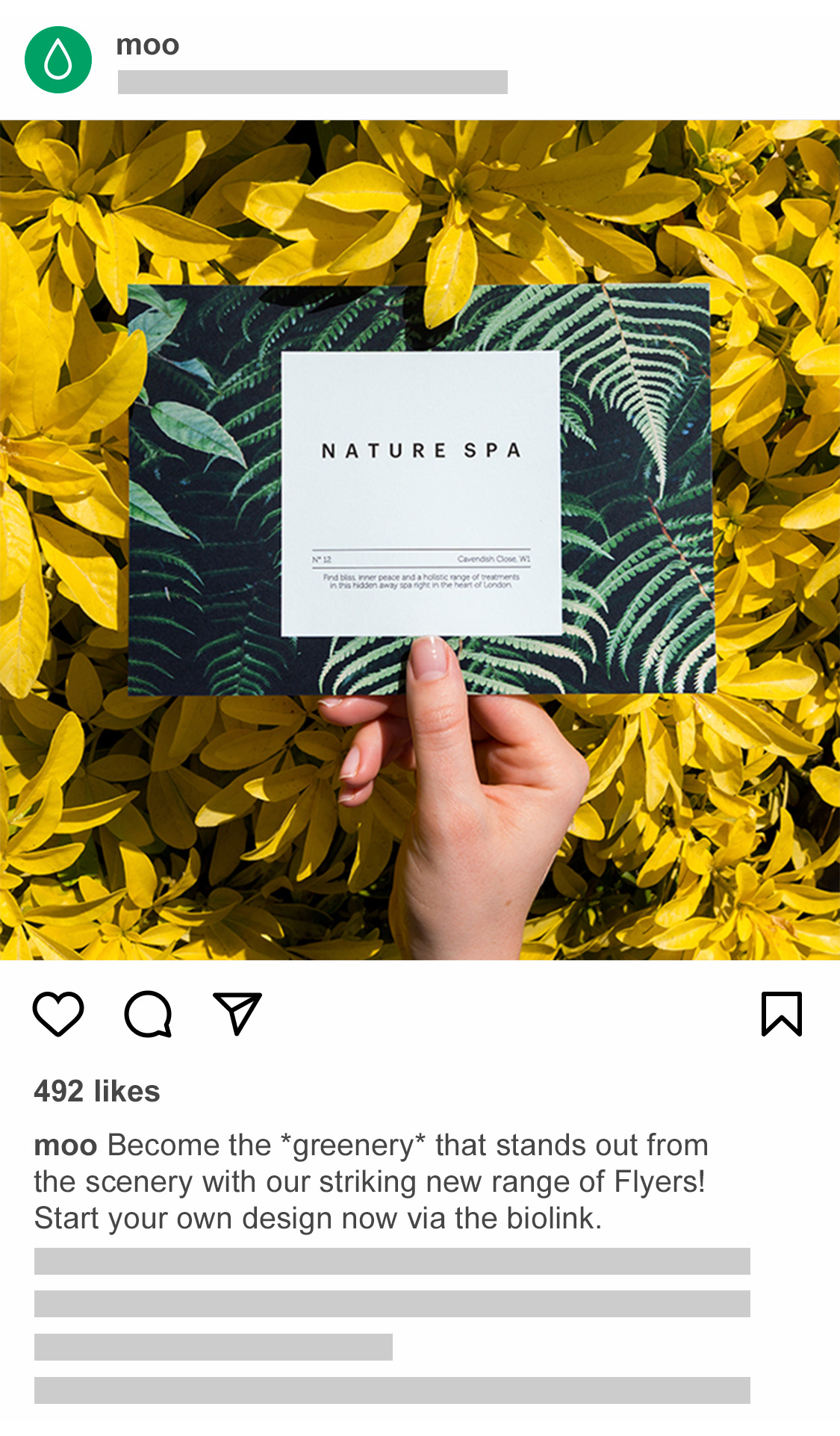Click the Cavendish Close address text

(494, 559)
